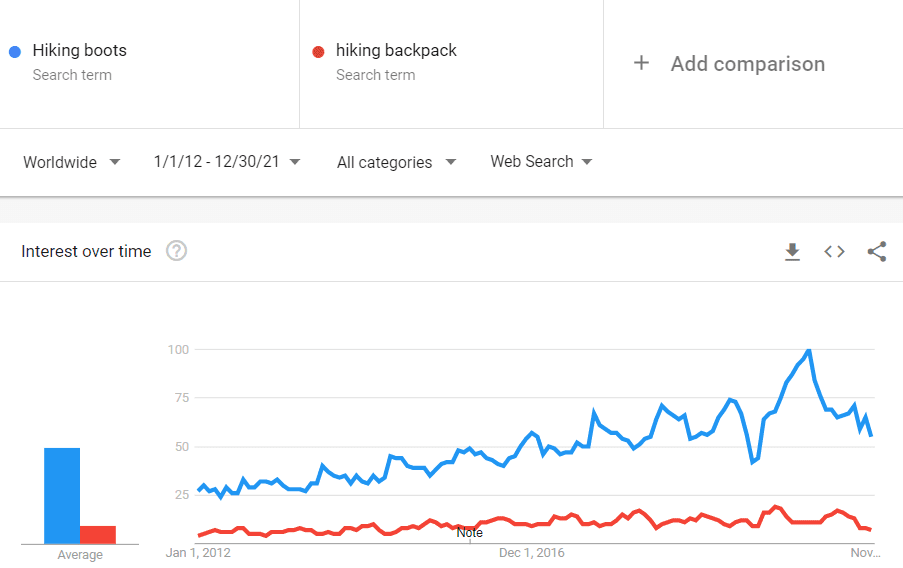Click Add comparison
Viewport: 903px width, 568px height.
coord(748,63)
